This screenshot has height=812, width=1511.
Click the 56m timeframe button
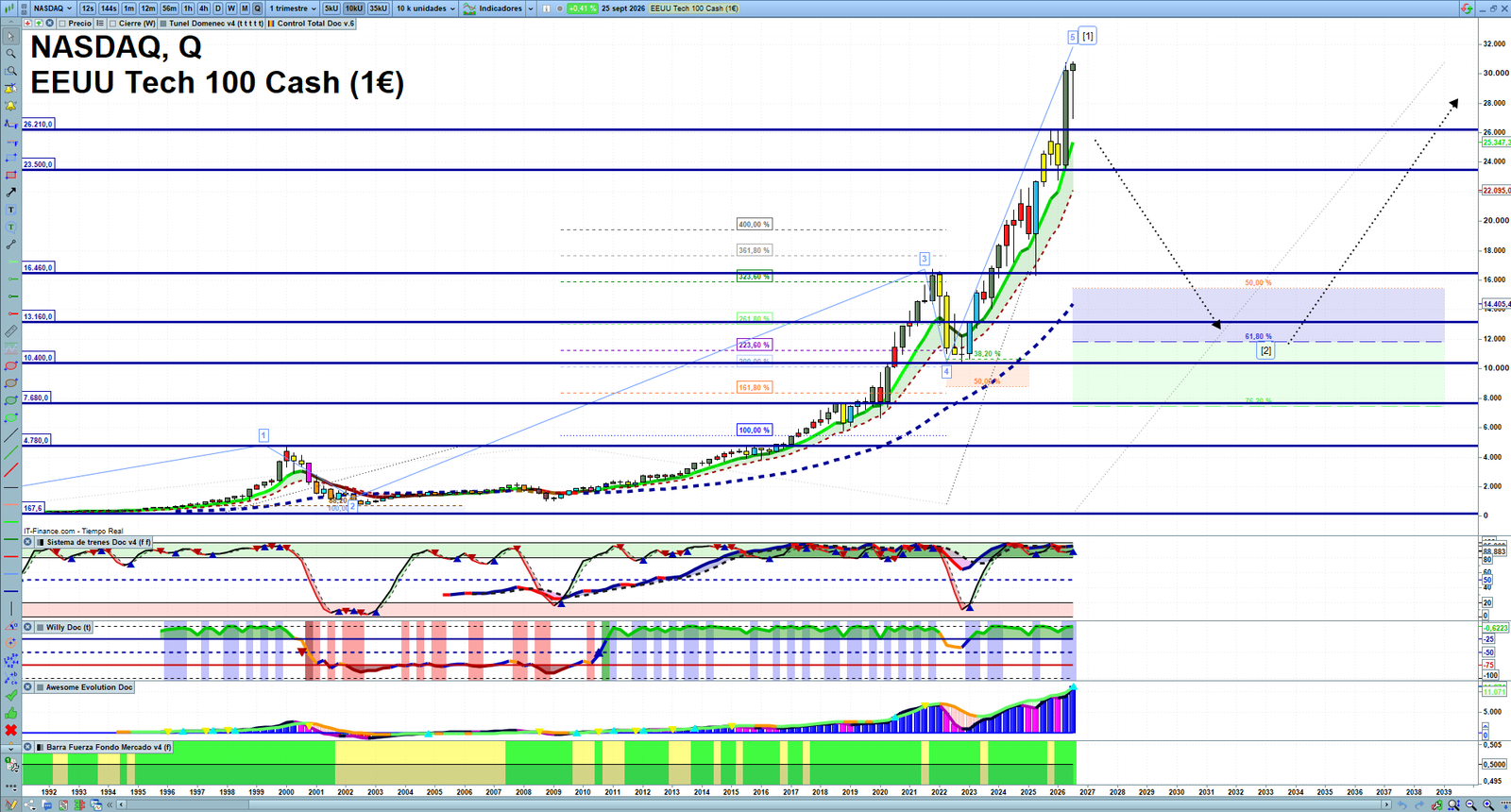[169, 8]
